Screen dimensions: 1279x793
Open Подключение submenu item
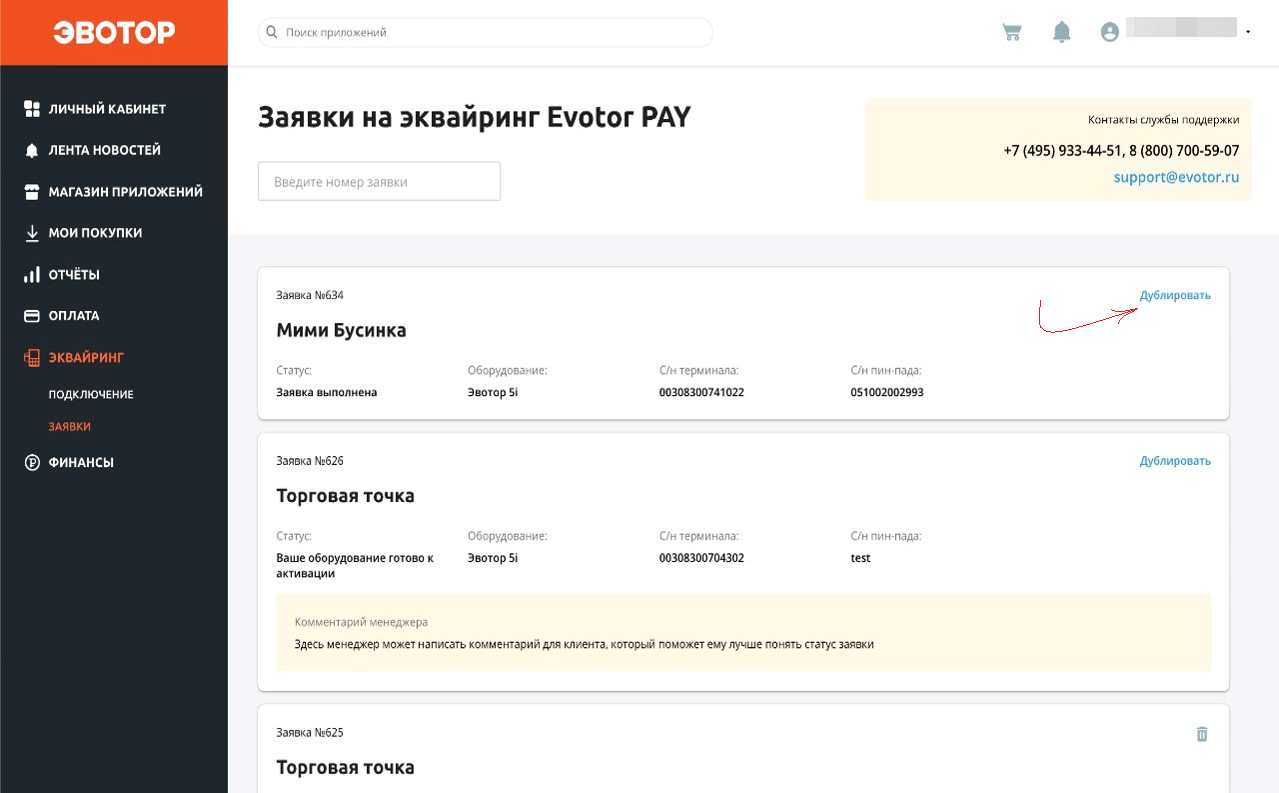click(91, 394)
